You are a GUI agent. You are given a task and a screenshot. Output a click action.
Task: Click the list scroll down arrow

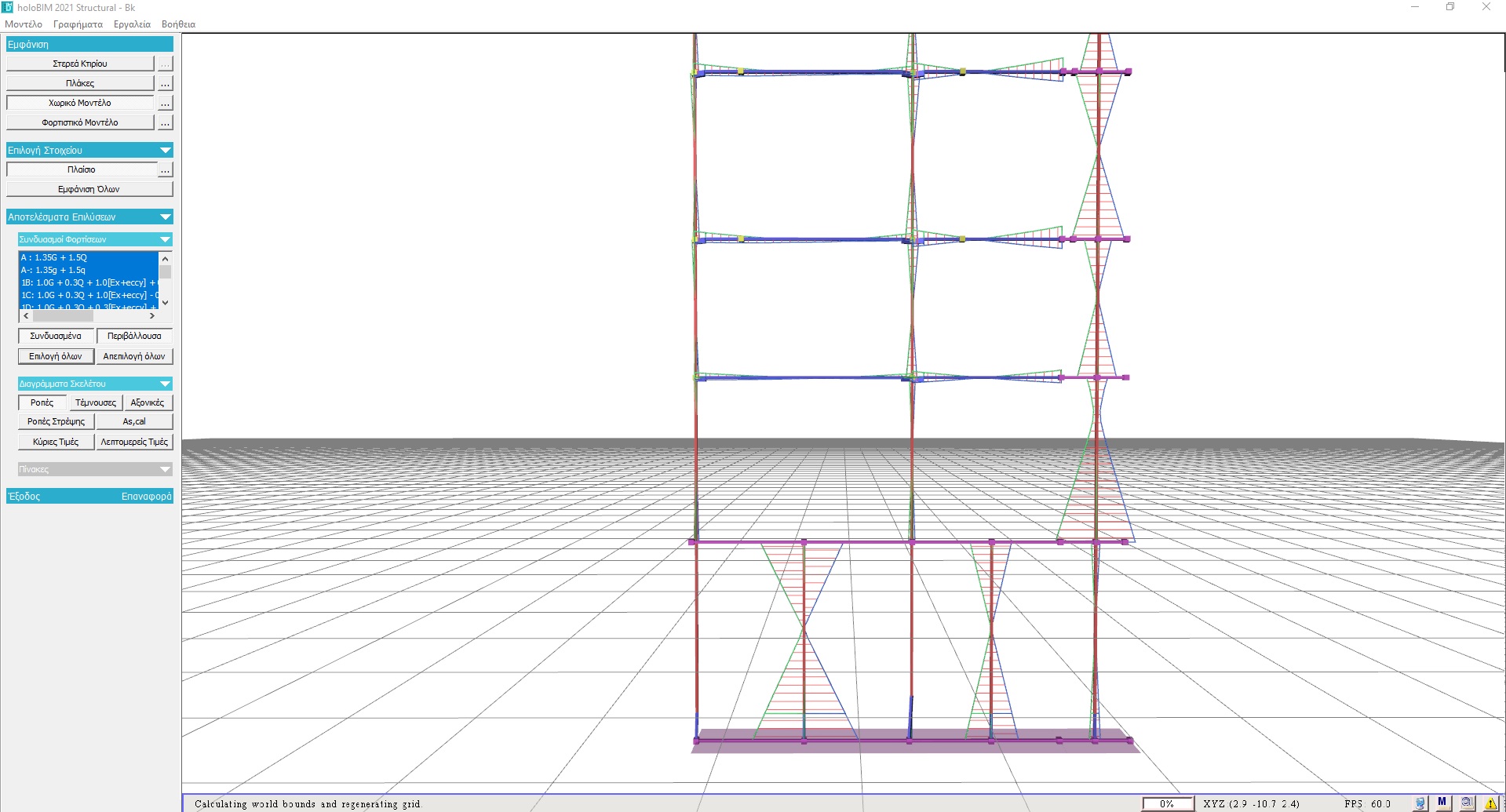tap(165, 303)
